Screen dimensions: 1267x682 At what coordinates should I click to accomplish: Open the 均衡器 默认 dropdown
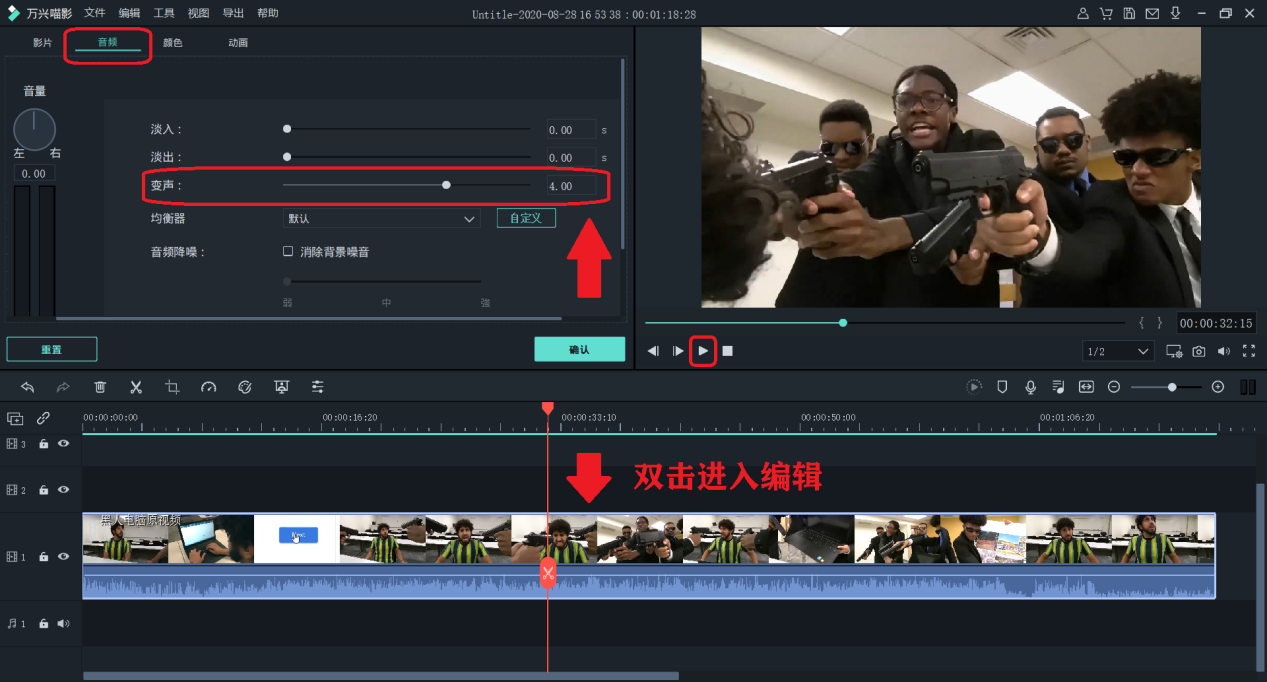pos(382,218)
